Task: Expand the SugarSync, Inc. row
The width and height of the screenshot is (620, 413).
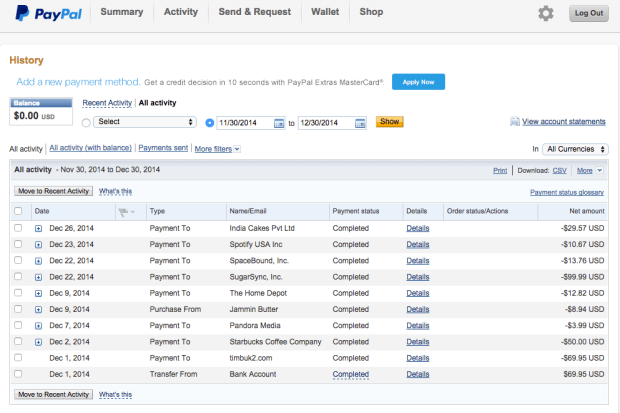Action: pos(38,277)
